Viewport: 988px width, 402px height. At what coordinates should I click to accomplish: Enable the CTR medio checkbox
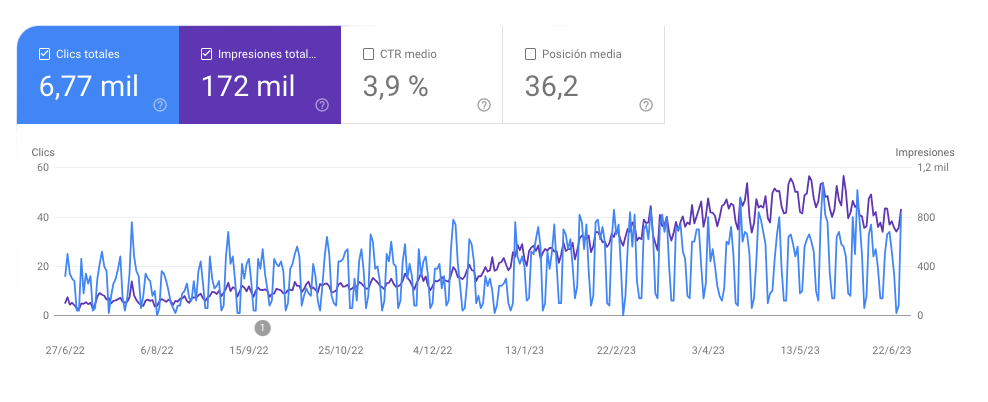point(369,54)
